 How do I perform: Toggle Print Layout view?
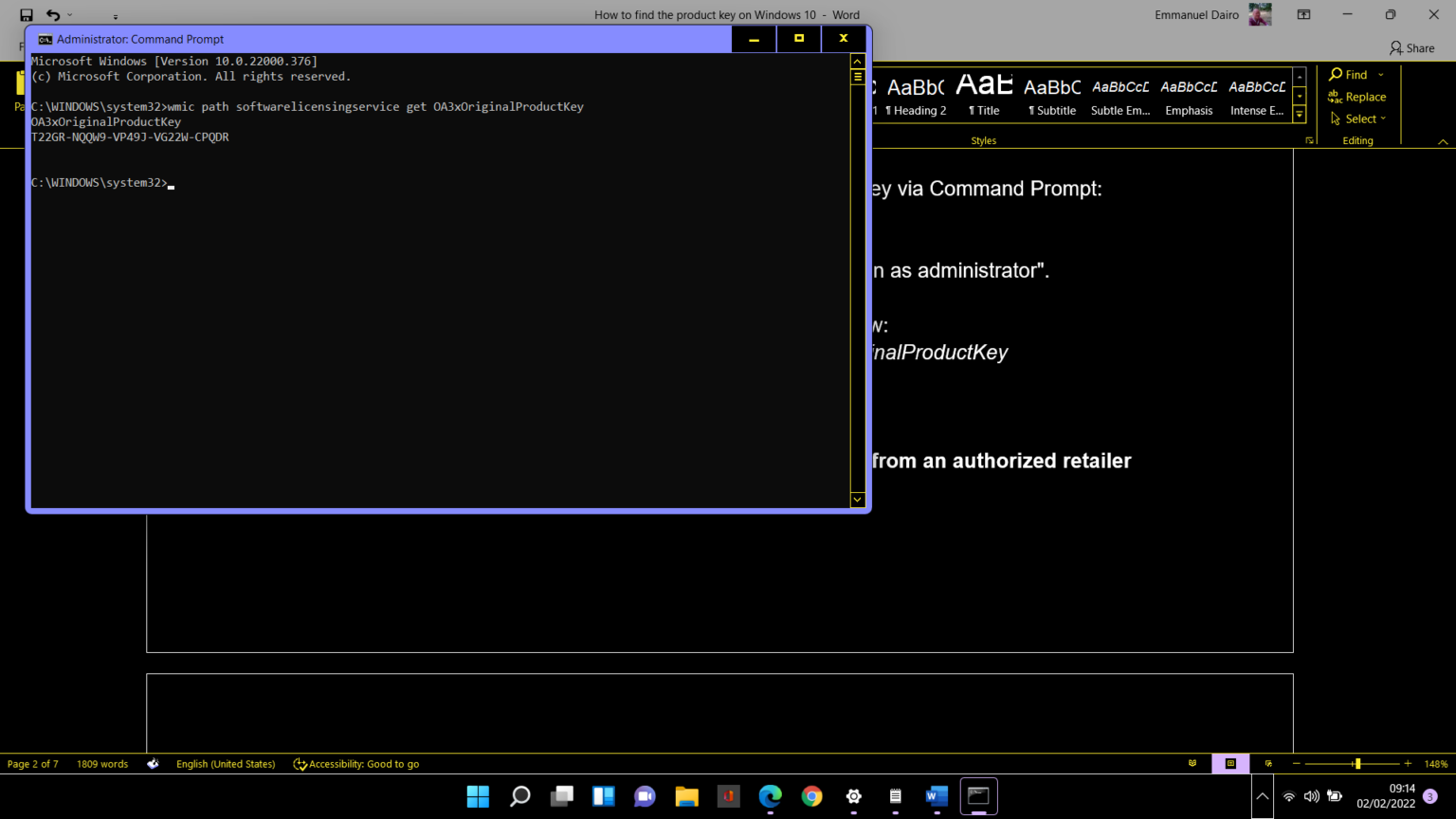(x=1230, y=763)
